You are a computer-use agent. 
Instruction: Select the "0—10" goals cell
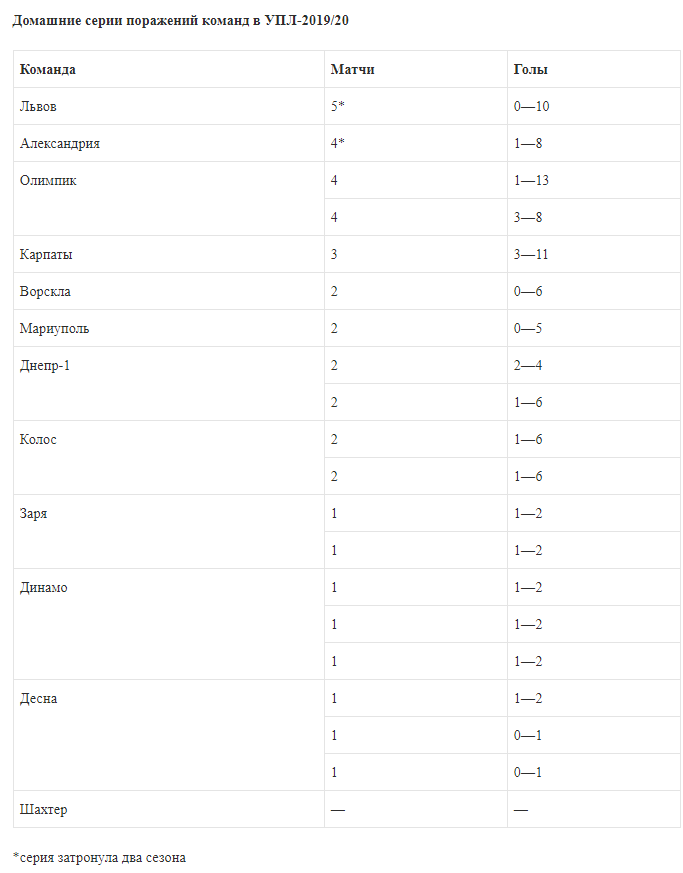pos(531,106)
